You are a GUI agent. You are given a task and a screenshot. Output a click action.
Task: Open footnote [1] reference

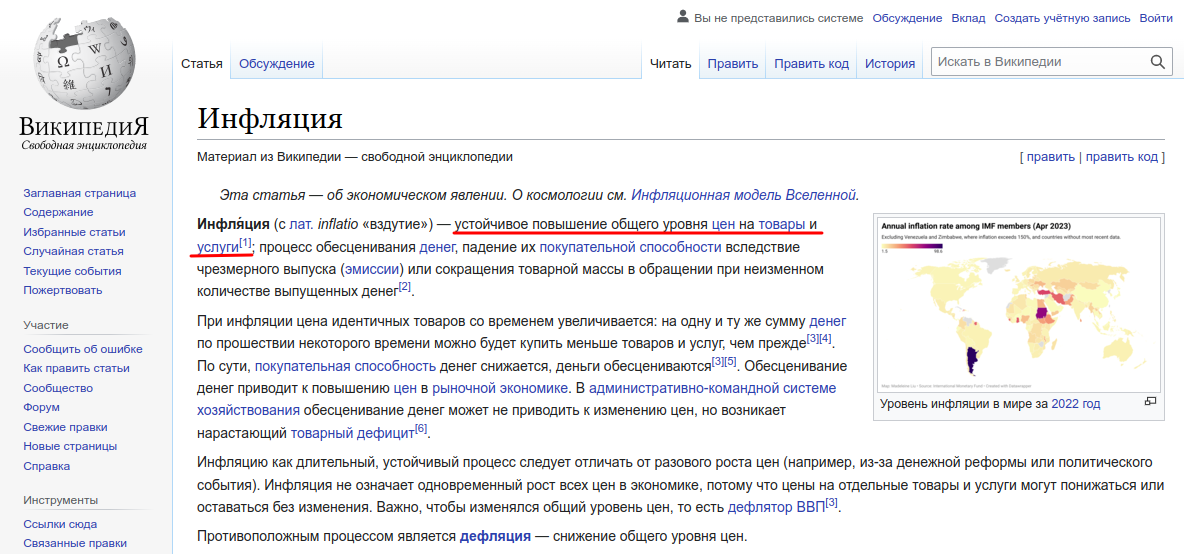coord(245,242)
